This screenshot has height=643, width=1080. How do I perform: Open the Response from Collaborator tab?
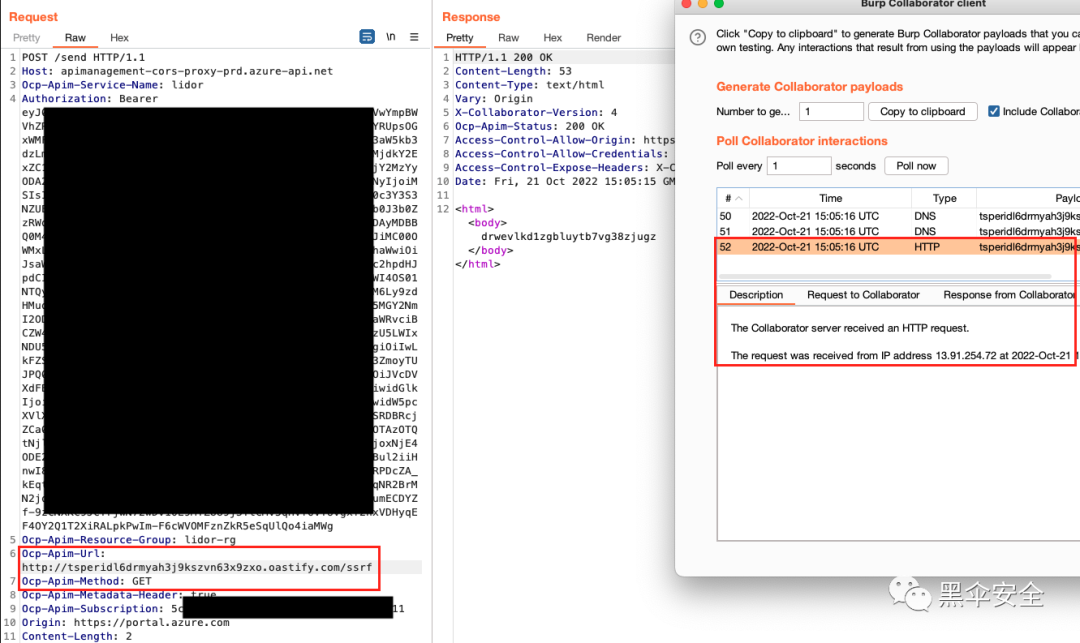point(1008,295)
